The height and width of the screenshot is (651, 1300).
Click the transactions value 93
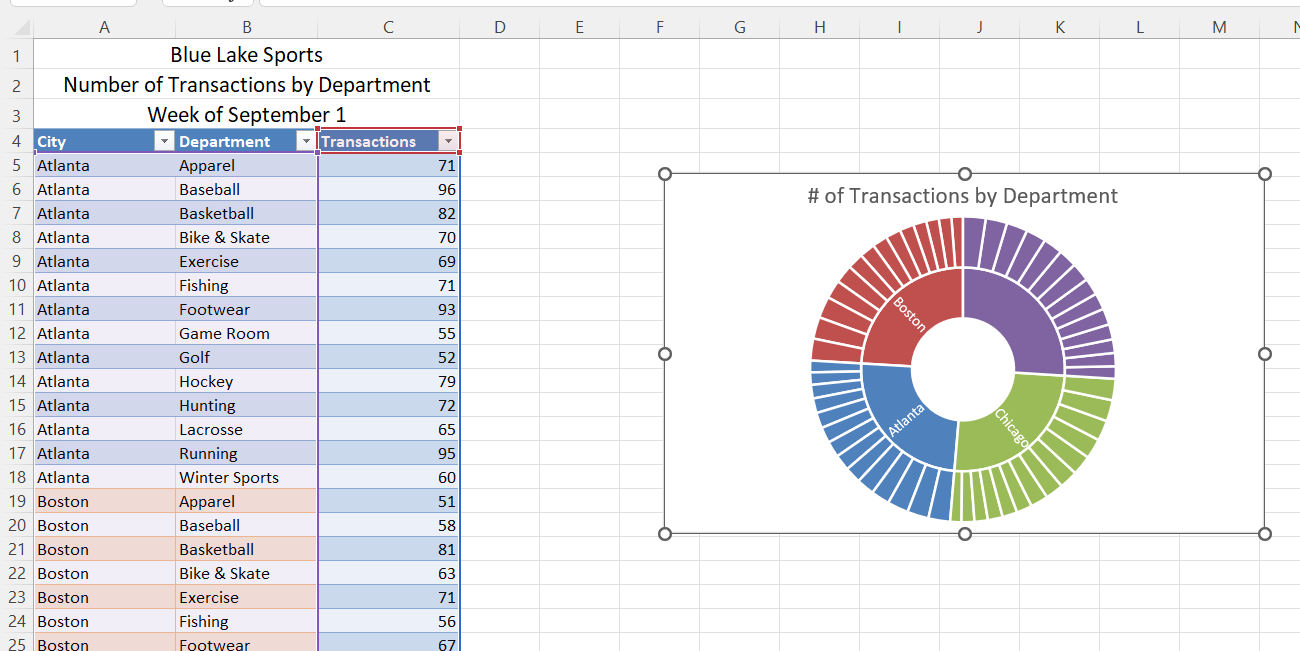[x=388, y=310]
